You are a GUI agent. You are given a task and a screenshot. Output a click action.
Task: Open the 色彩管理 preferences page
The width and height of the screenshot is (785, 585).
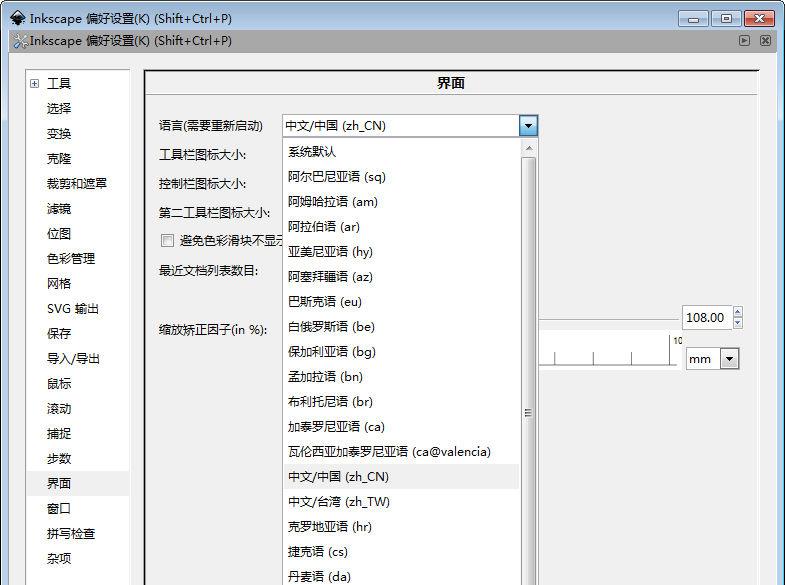pos(71,259)
